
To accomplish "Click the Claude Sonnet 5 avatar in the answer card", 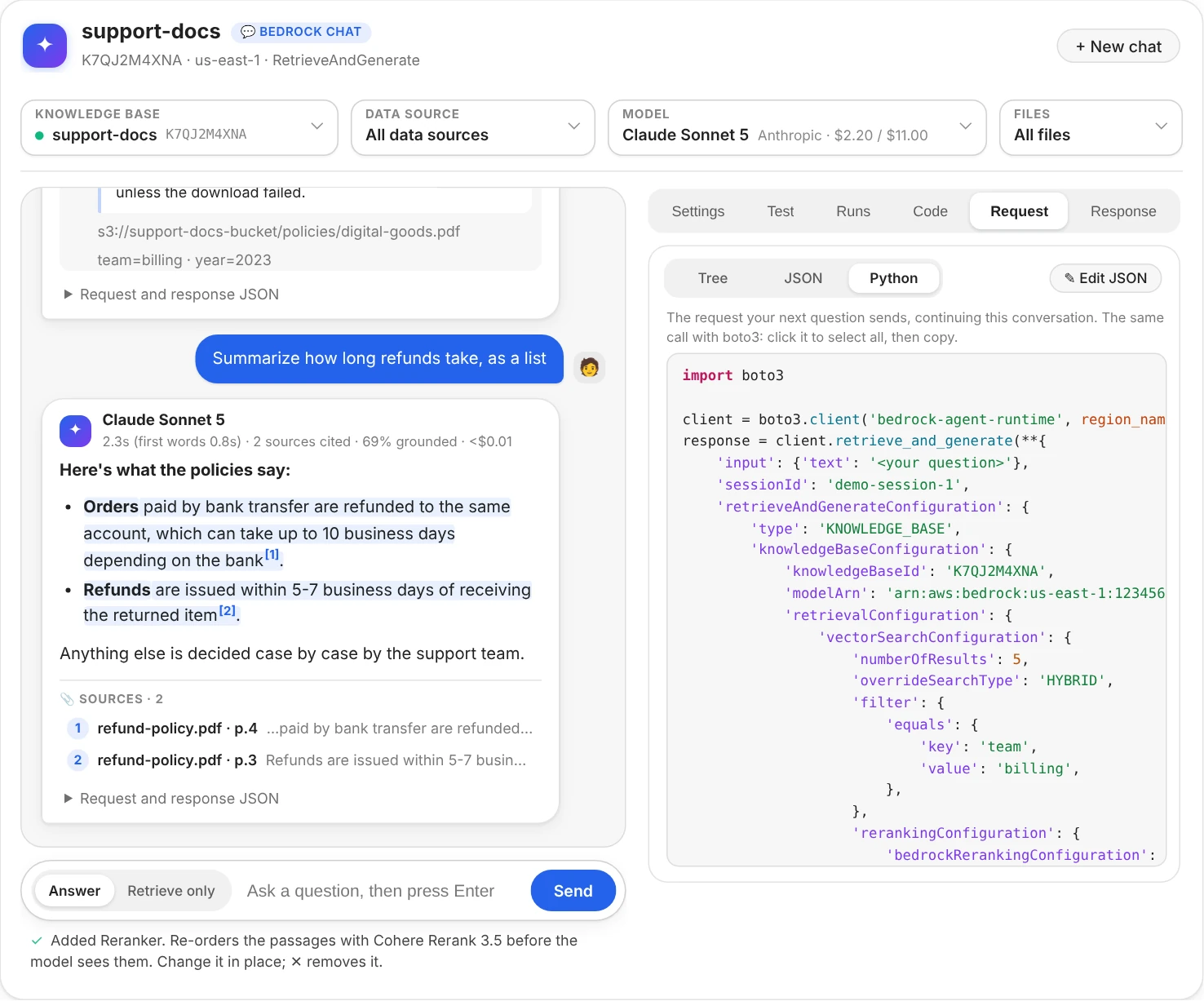I will coord(76,430).
